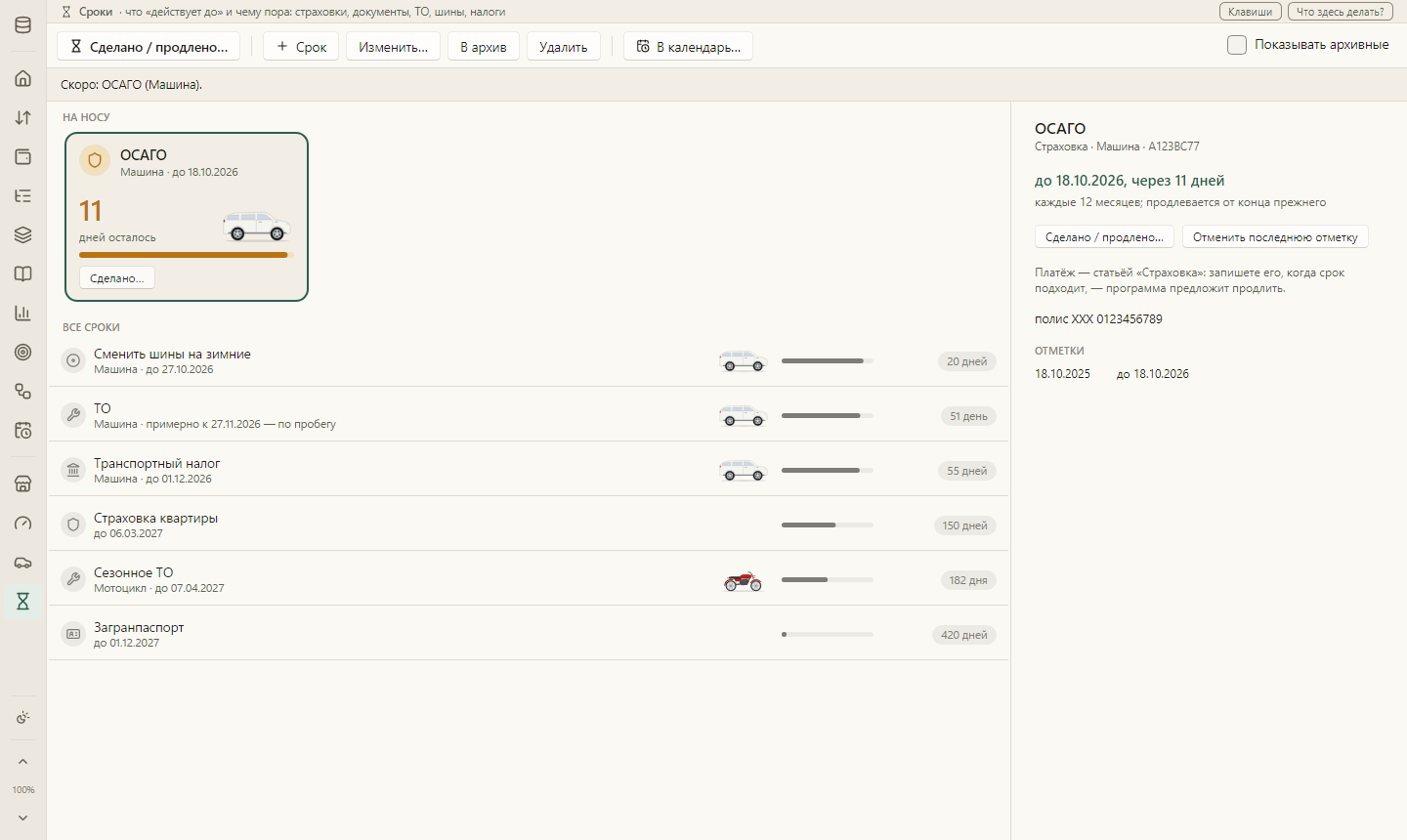Screen dimensions: 1407x840
Task: Increase zoom with the up chevron
Action: [x=23, y=762]
